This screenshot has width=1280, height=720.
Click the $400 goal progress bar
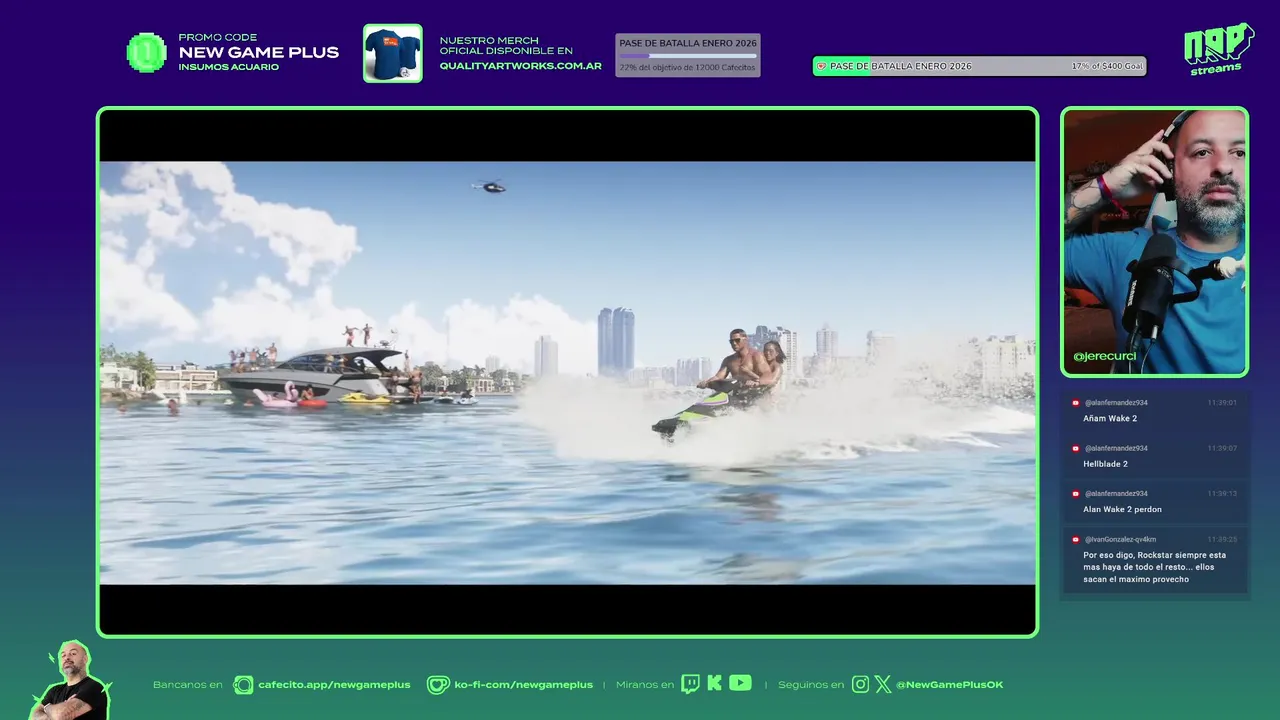click(979, 66)
